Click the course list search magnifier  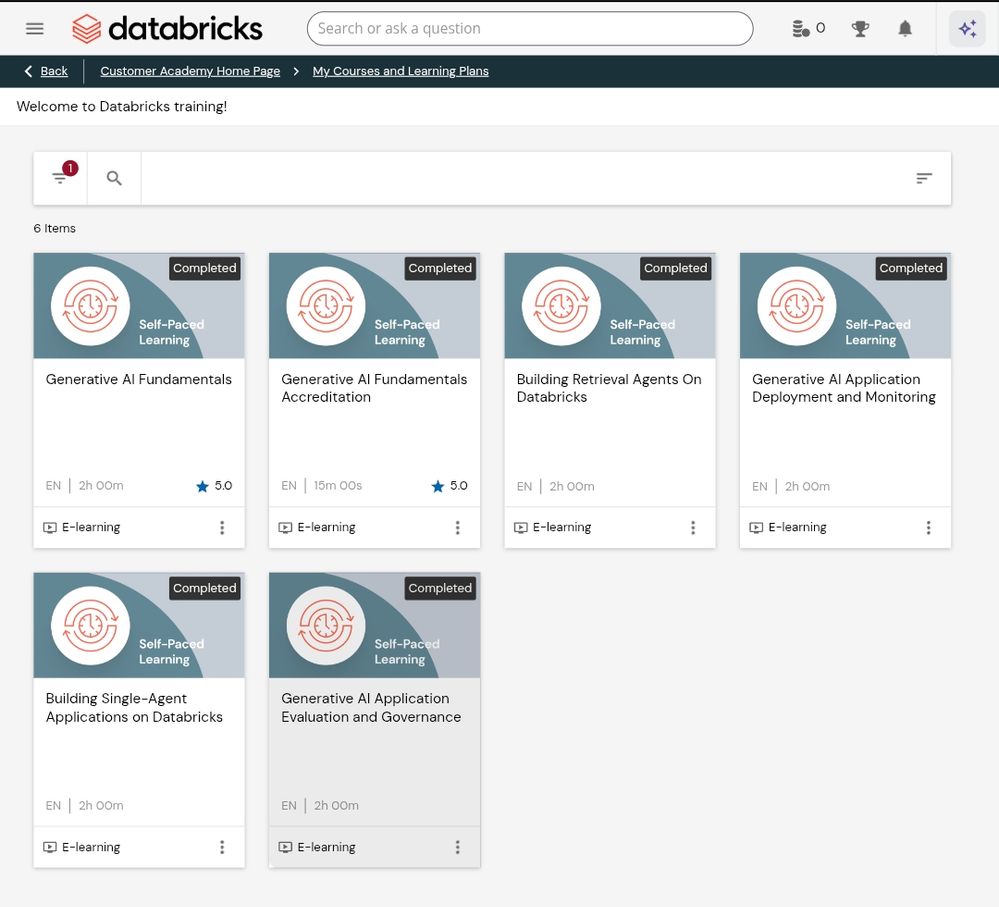coord(114,178)
